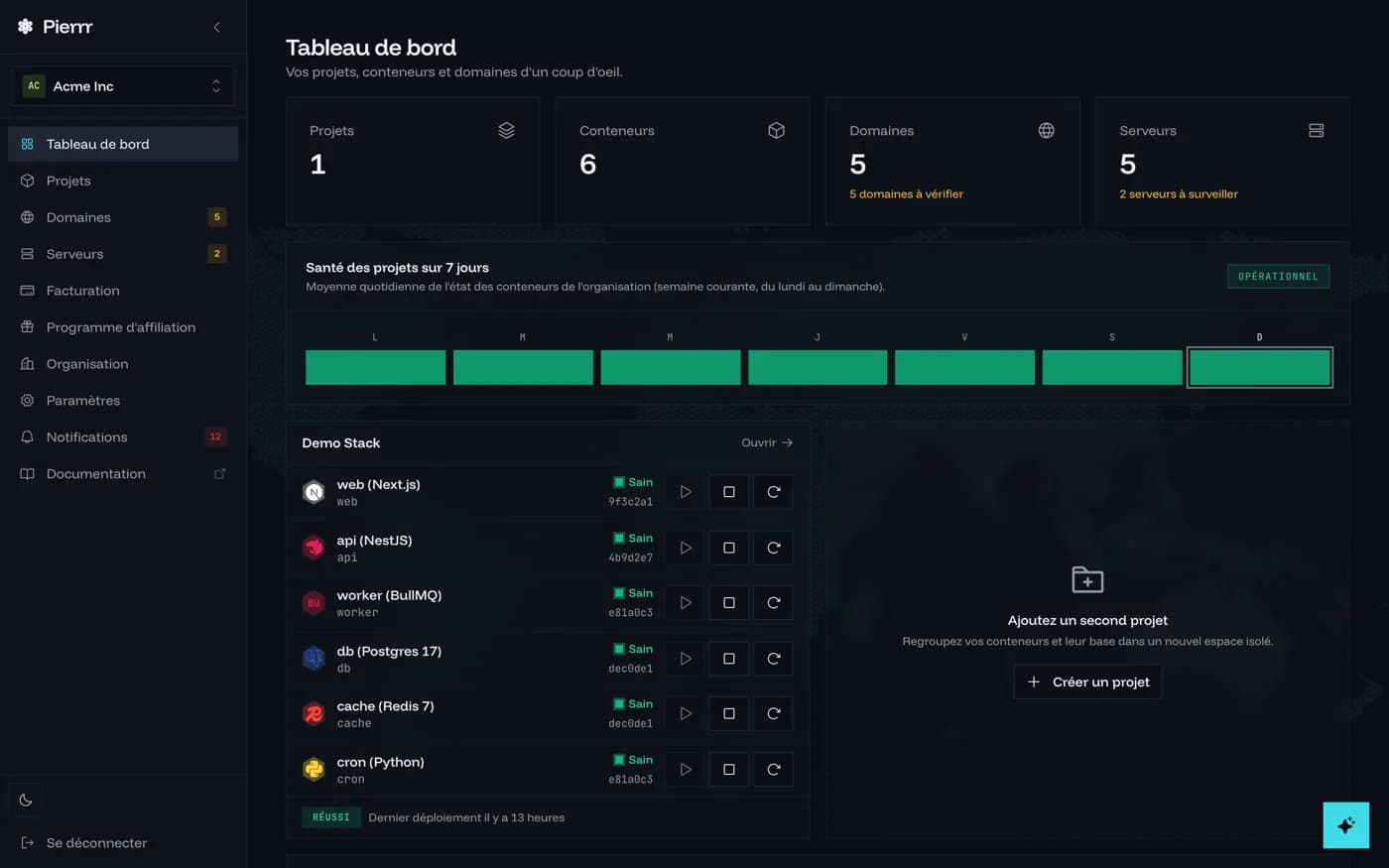1389x868 pixels.
Task: Start the db (Postgres 17) container
Action: pos(686,659)
